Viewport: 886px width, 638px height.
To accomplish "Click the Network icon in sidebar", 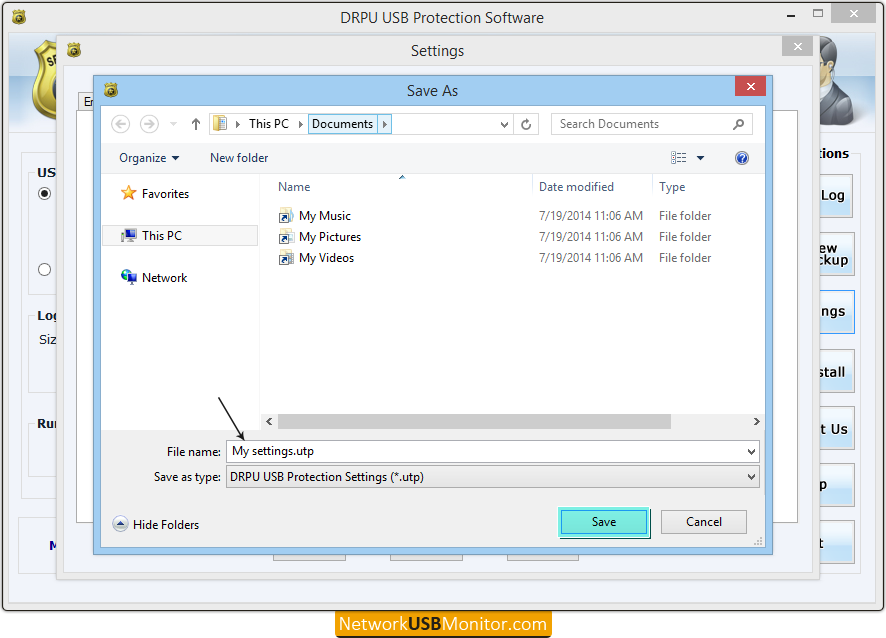I will click(129, 277).
